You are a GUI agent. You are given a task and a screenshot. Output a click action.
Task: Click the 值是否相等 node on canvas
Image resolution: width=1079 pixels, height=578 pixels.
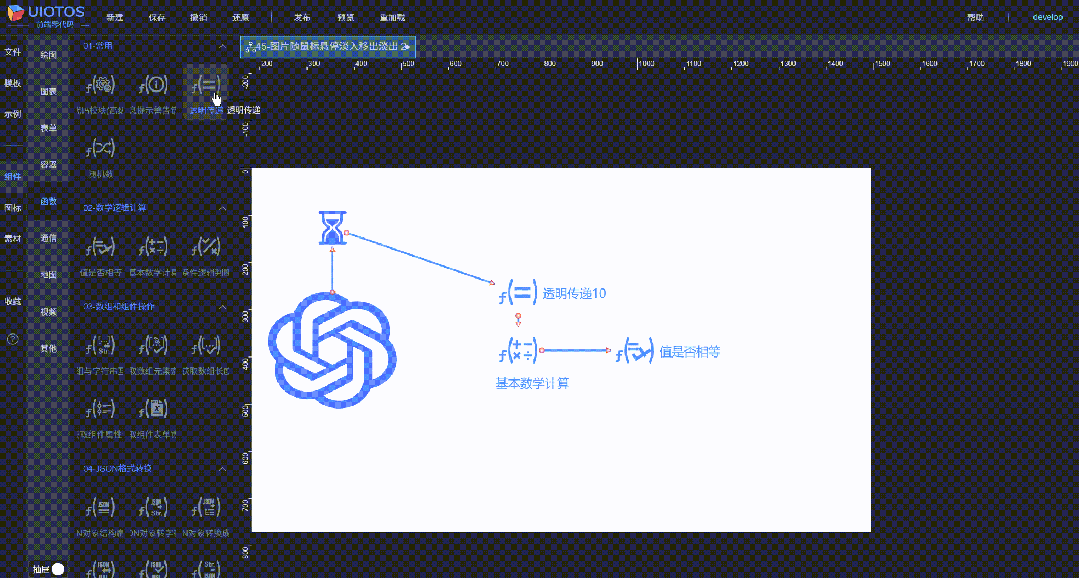tap(667, 352)
